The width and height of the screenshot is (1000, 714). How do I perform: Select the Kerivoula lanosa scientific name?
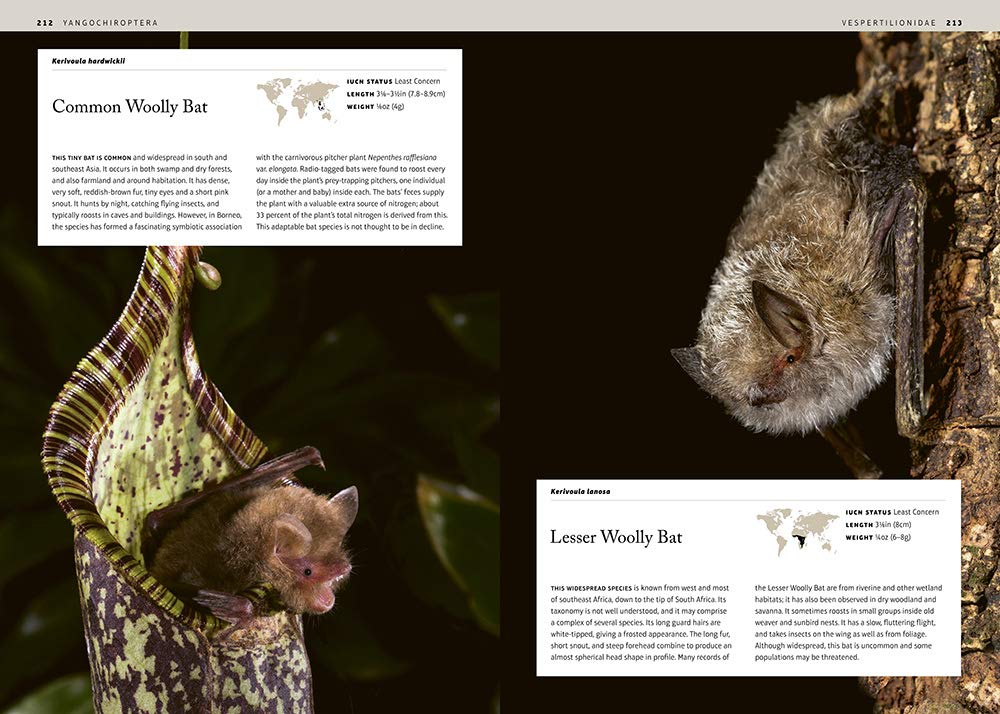[x=580, y=491]
